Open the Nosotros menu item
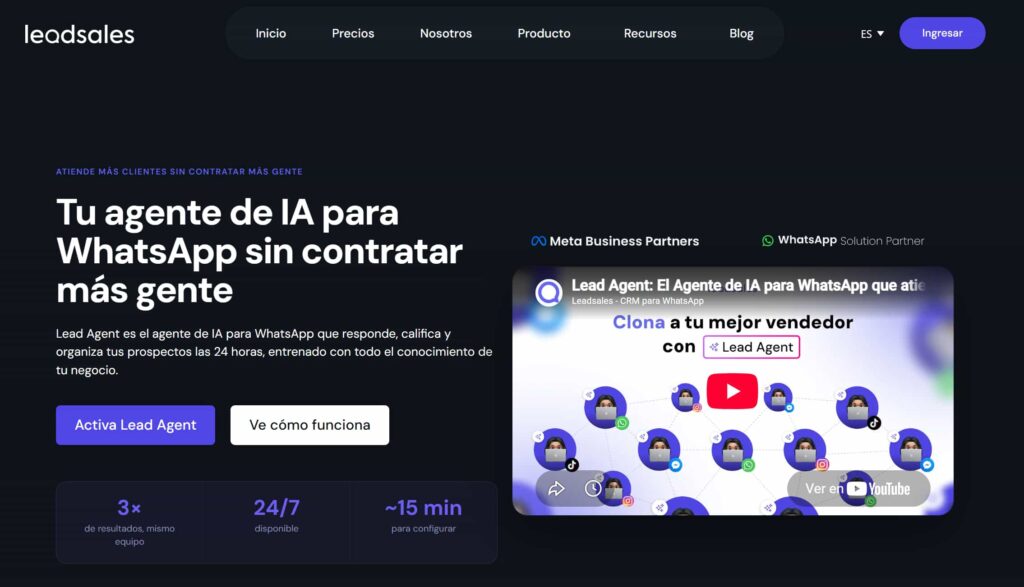Screen dimensions: 1024x587 coord(445,33)
